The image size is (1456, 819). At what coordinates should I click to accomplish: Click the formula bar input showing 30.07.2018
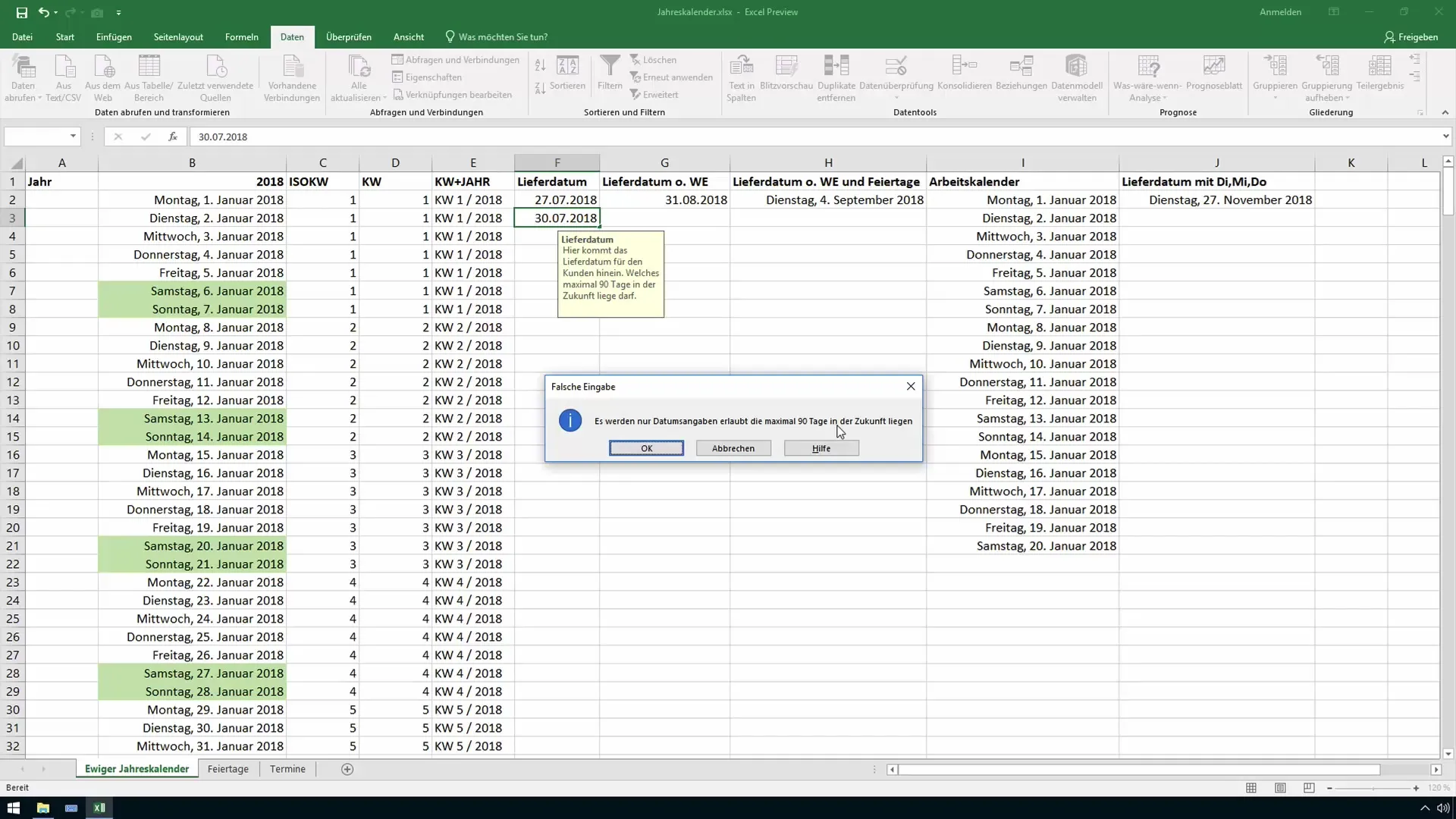coord(815,136)
